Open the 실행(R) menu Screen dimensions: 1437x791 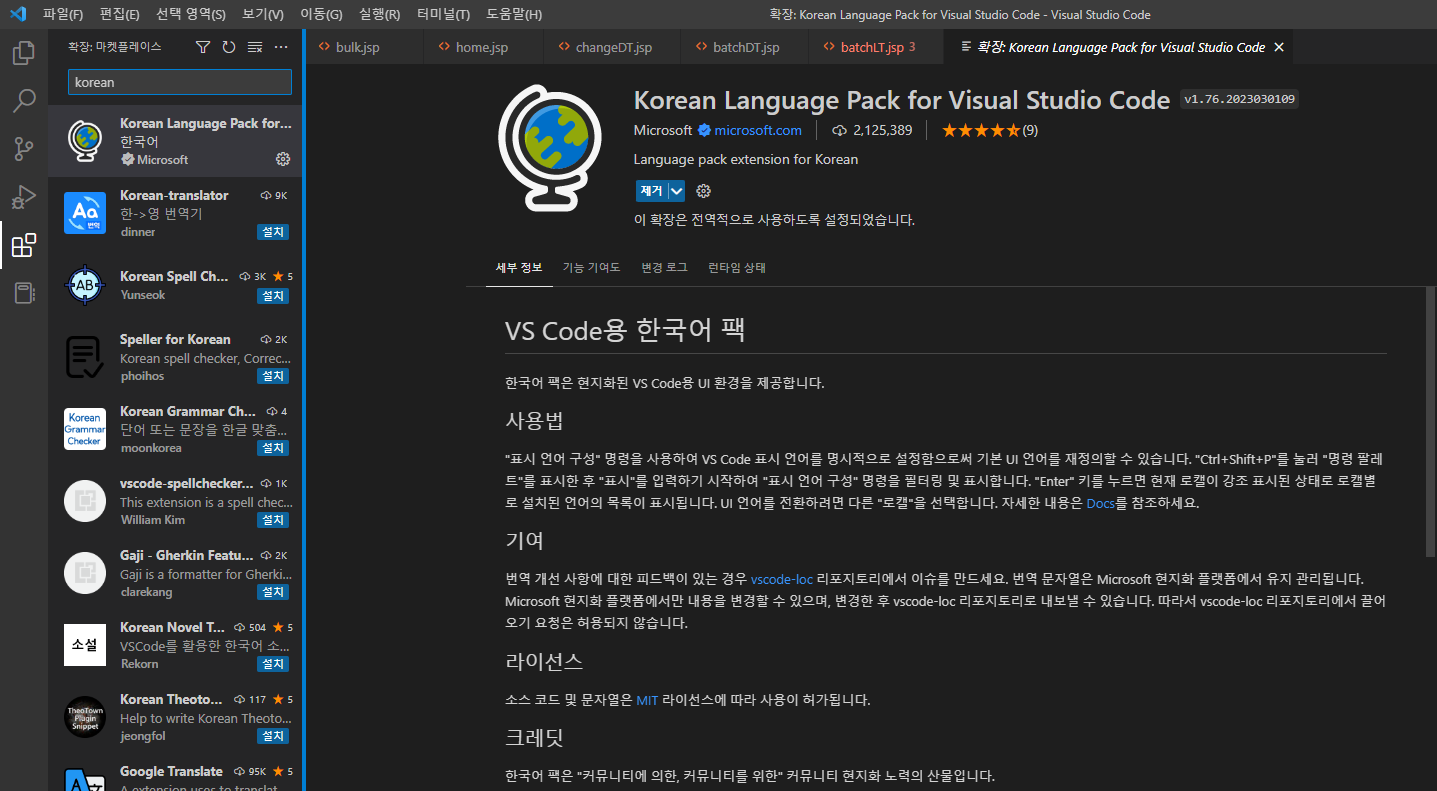point(379,14)
